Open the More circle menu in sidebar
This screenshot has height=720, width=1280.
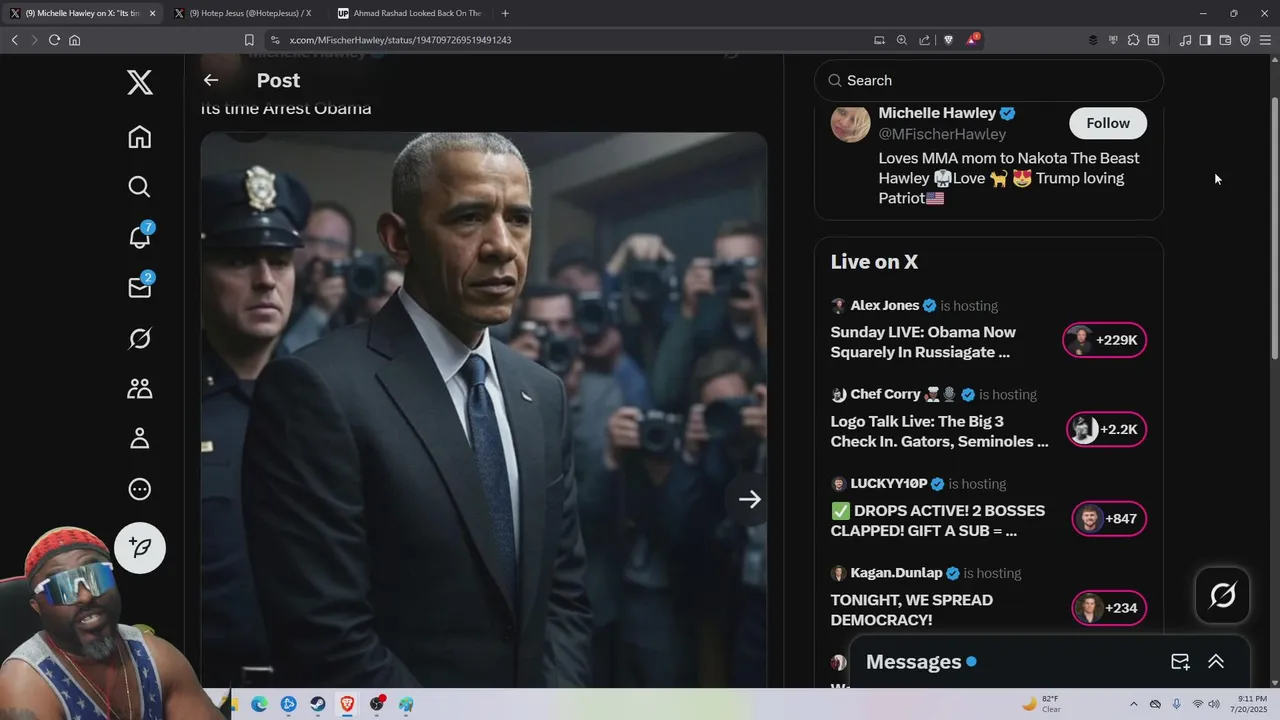tap(140, 489)
